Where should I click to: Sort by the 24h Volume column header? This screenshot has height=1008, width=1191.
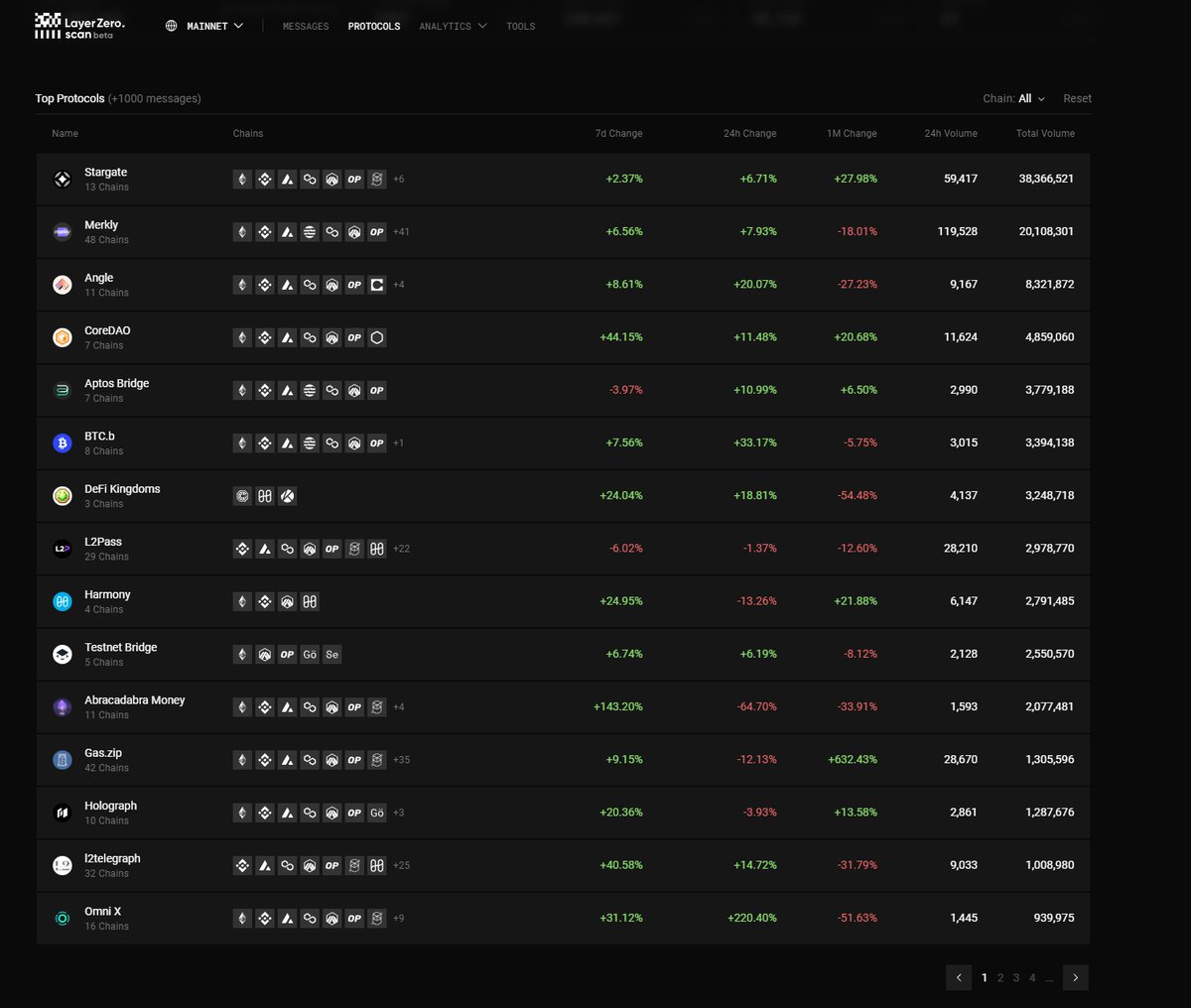tap(951, 133)
